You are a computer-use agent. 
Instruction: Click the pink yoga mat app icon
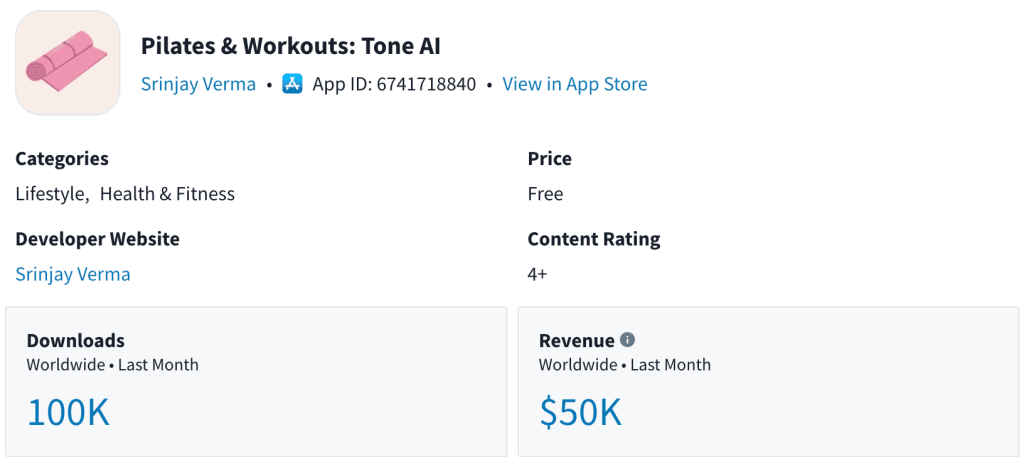tap(68, 63)
